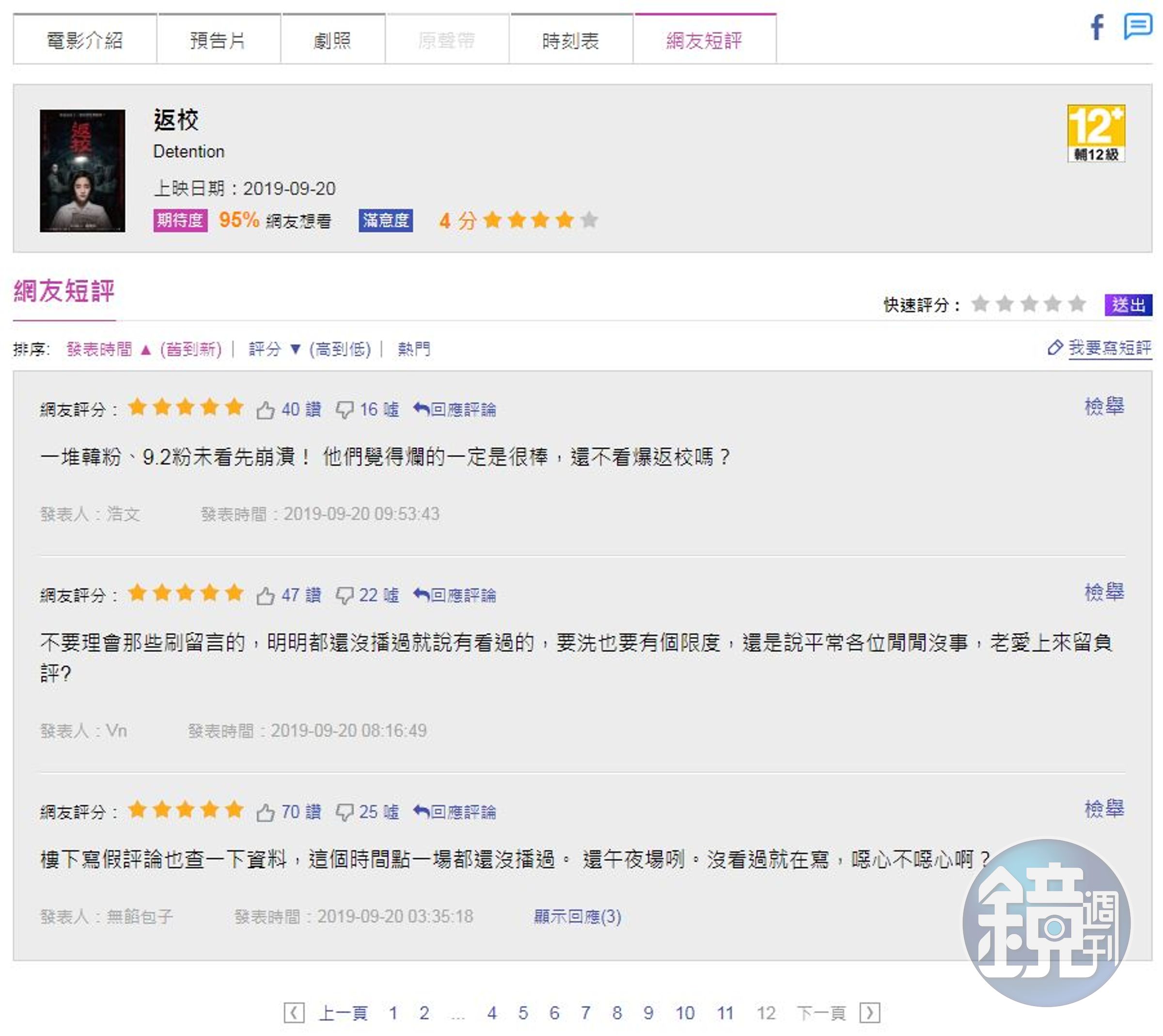
Task: Go to page 7 of reviews
Action: point(585,1013)
